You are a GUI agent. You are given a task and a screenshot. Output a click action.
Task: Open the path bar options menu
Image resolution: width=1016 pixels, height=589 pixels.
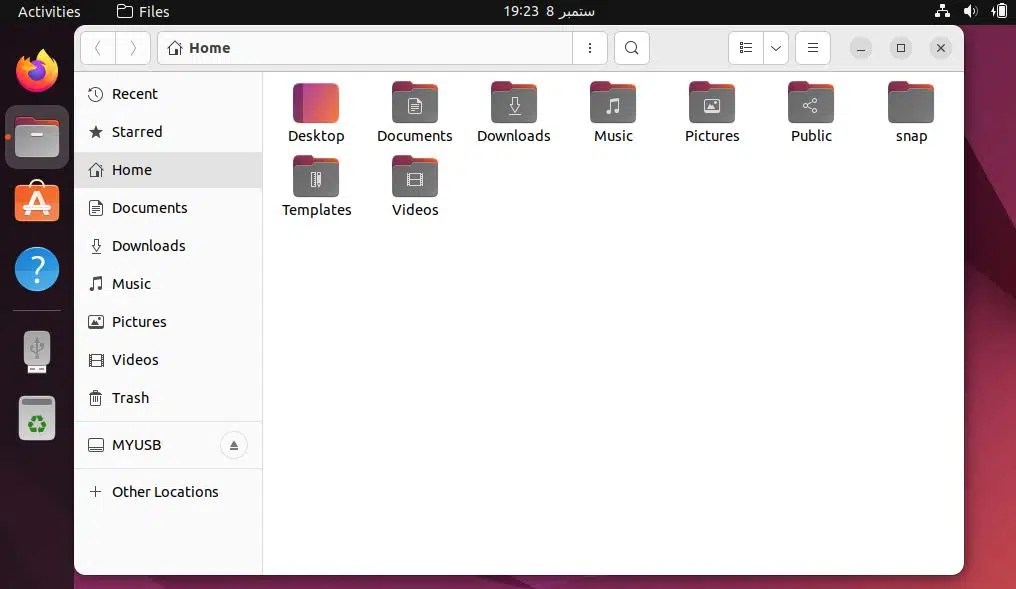click(x=589, y=48)
